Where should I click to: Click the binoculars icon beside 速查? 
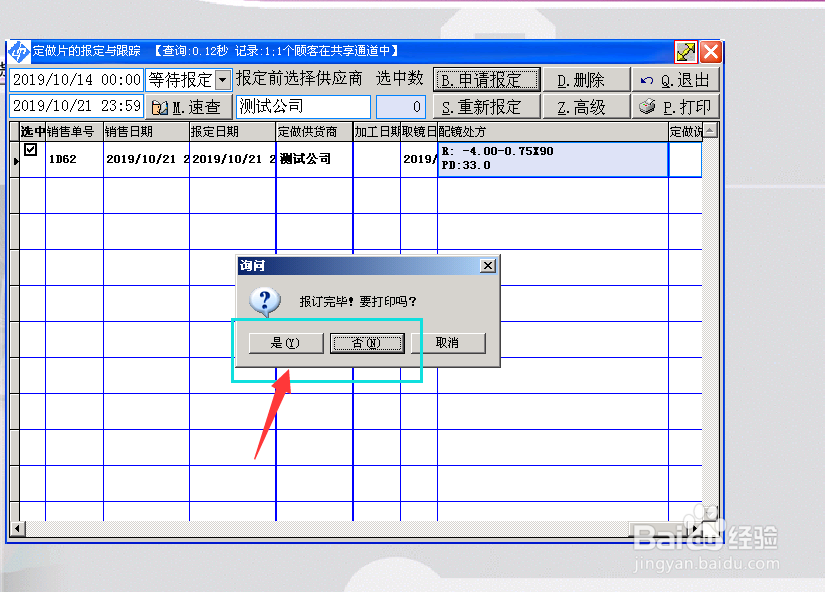pyautogui.click(x=160, y=106)
